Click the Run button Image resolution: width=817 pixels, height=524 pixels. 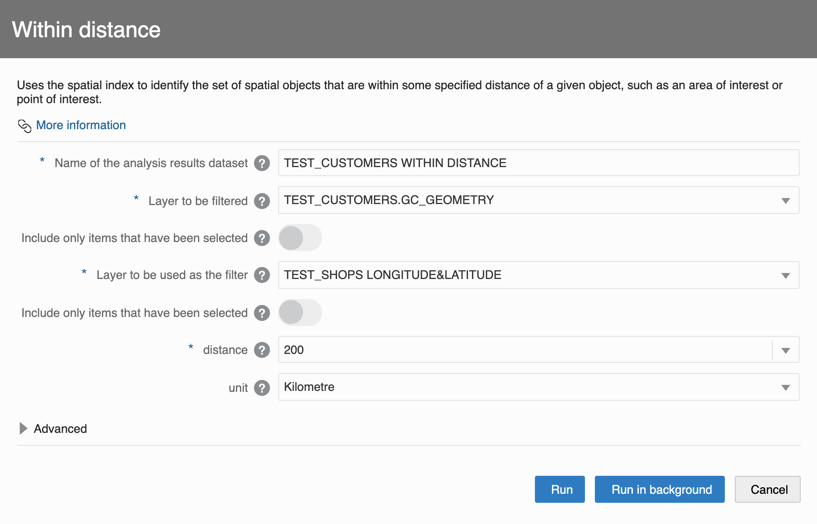click(x=560, y=489)
